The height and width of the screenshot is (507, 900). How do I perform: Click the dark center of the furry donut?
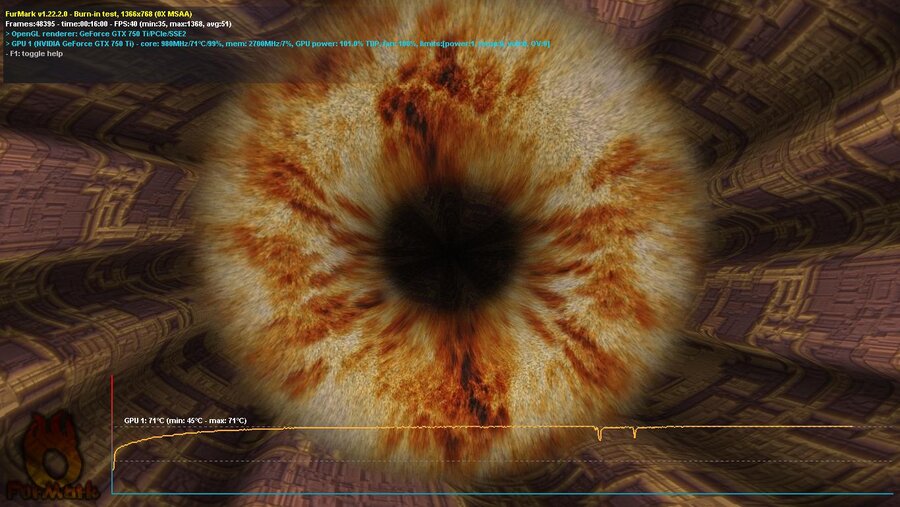pyautogui.click(x=450, y=249)
